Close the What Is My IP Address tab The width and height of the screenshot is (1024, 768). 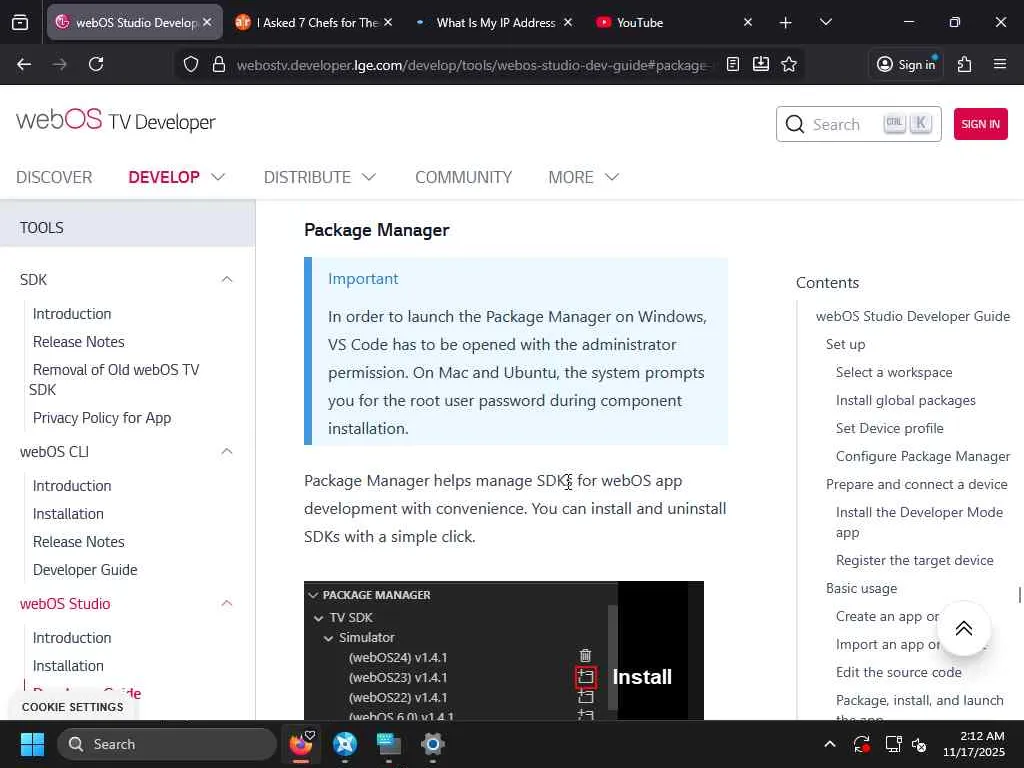coord(568,22)
